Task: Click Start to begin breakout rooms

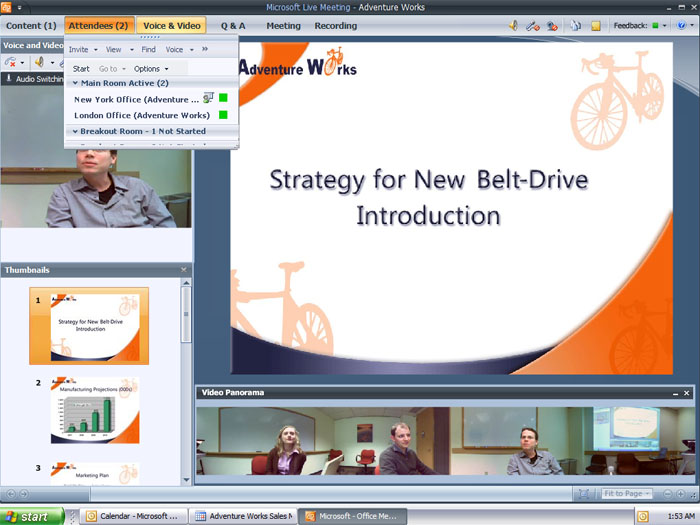Action: pos(81,69)
